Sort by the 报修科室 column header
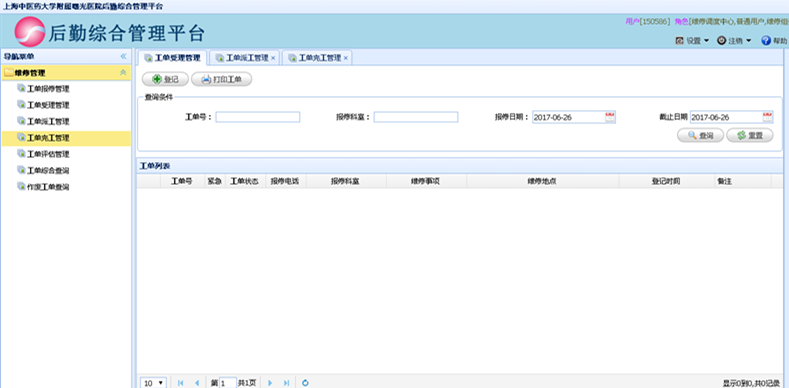Screen dimensions: 789x388 coord(346,181)
